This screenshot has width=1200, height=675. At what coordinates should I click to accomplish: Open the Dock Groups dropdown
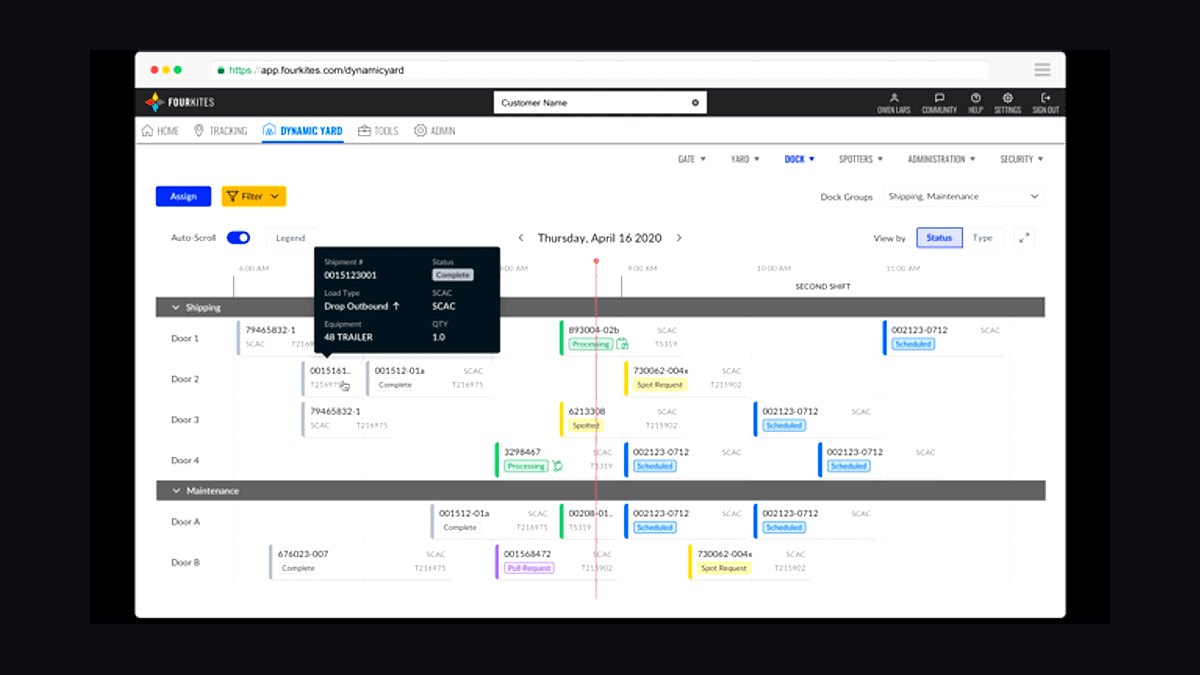tap(965, 197)
